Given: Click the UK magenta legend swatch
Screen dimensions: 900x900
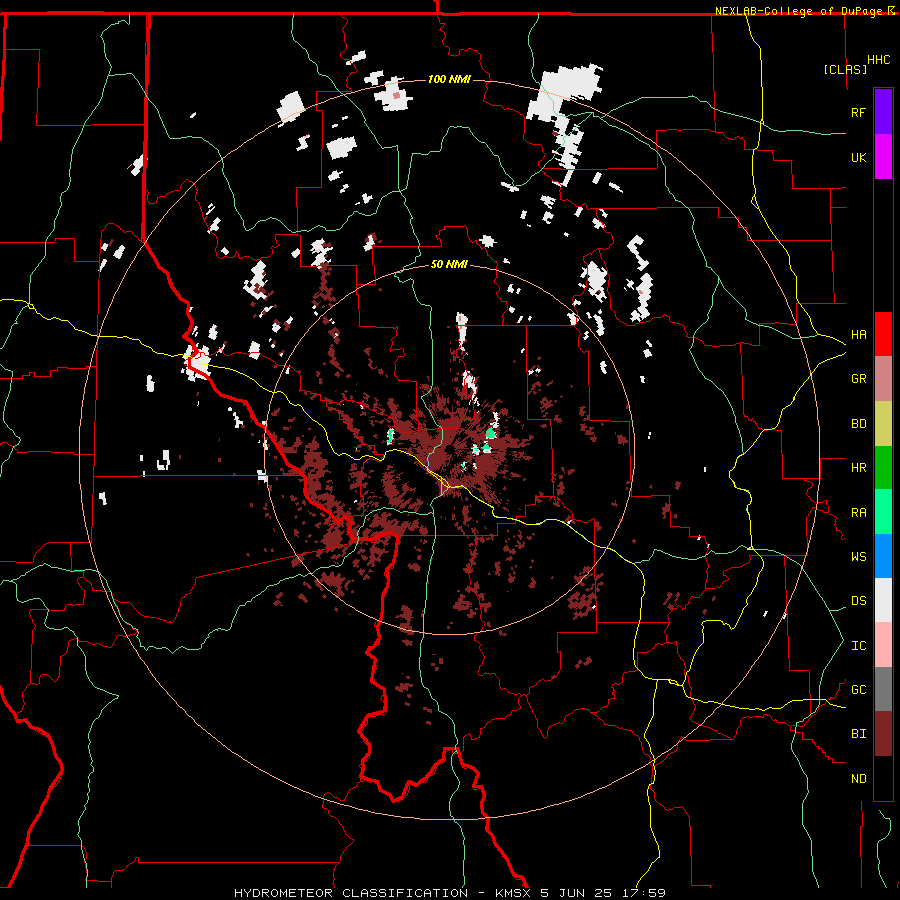Looking at the screenshot, I should (883, 157).
